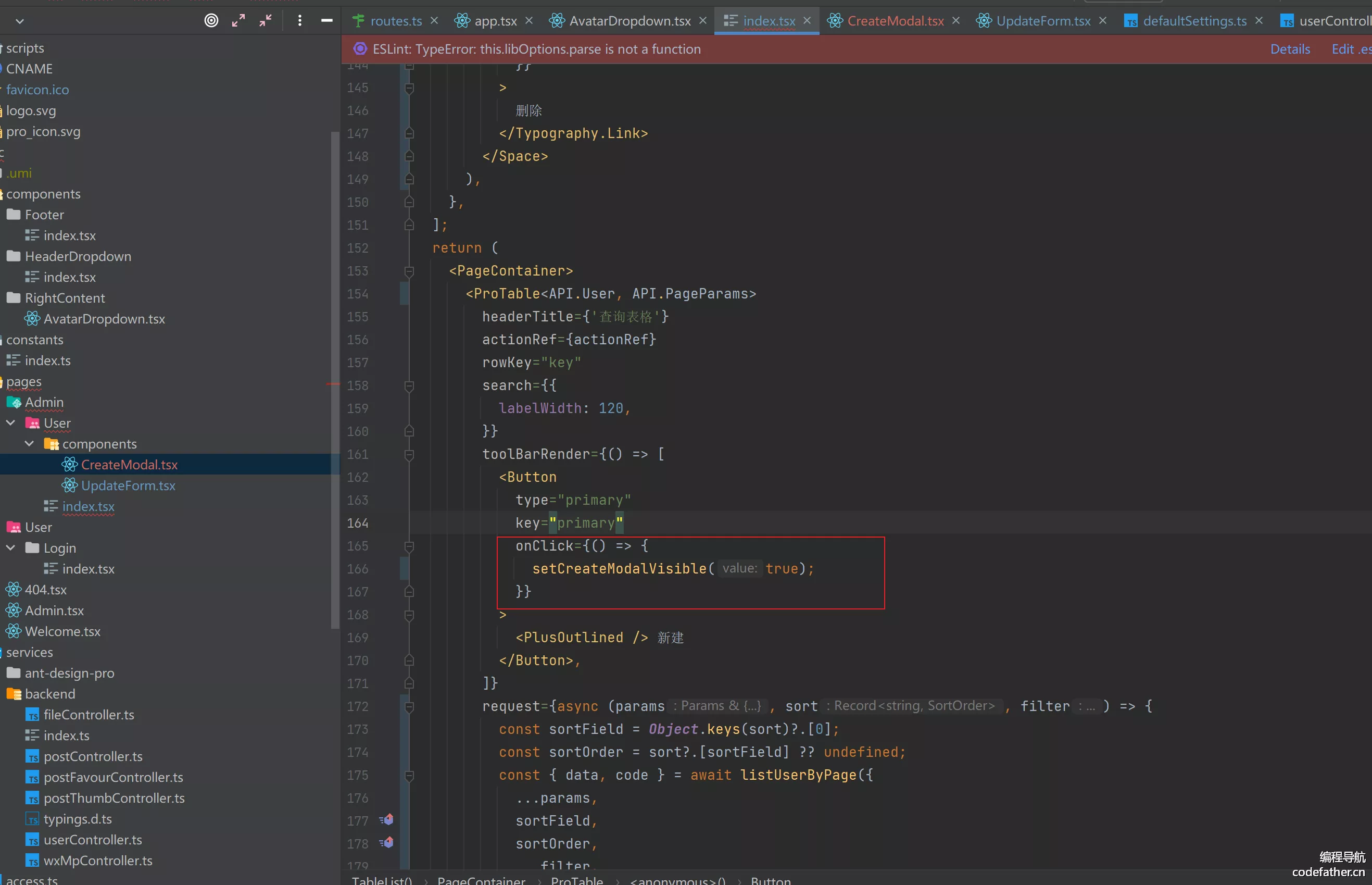The width and height of the screenshot is (1372, 885).
Task: Open Welcome.tsx in the project tree
Action: pos(62,631)
